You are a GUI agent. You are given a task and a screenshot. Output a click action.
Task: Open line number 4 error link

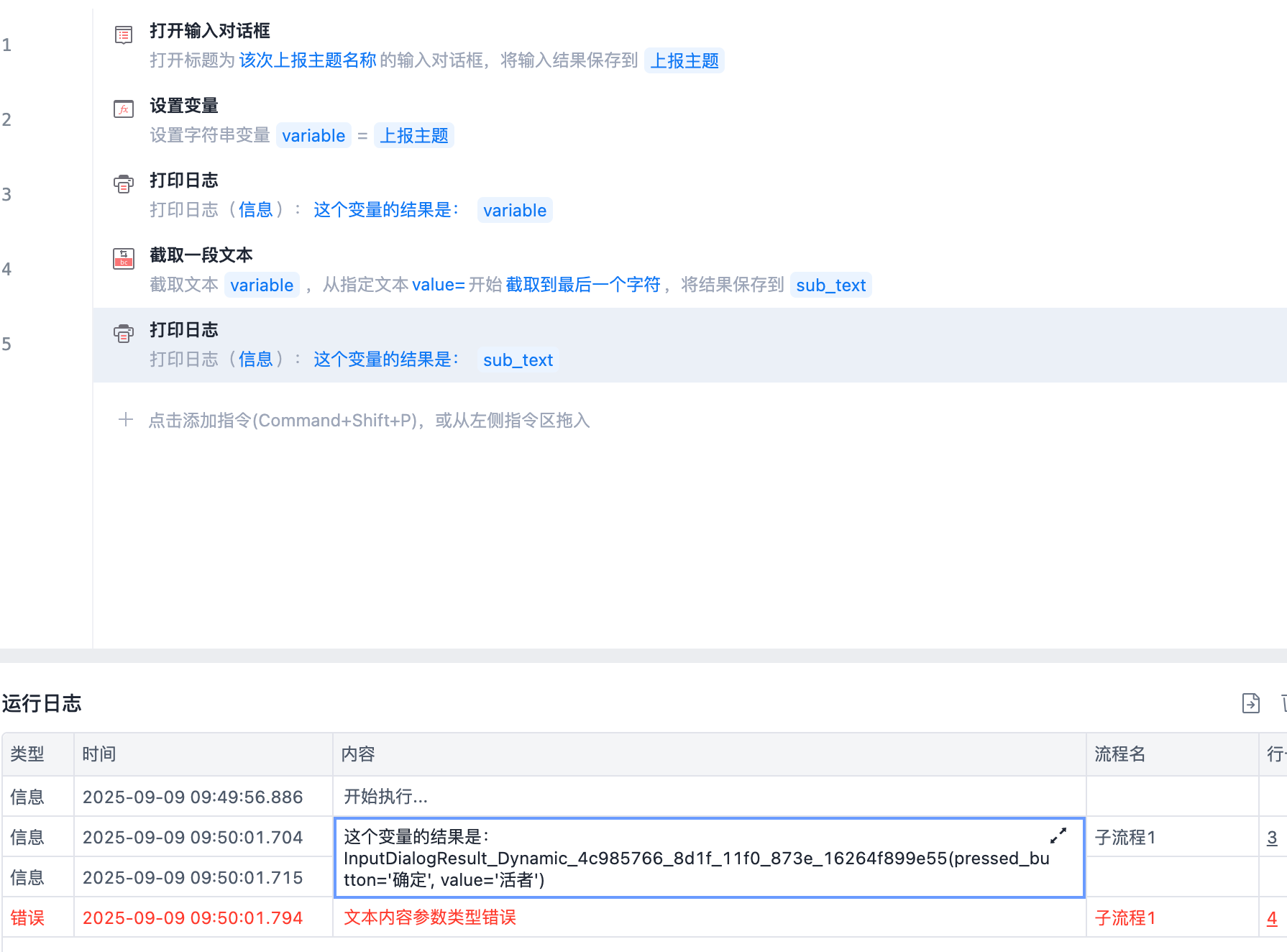point(1272,918)
